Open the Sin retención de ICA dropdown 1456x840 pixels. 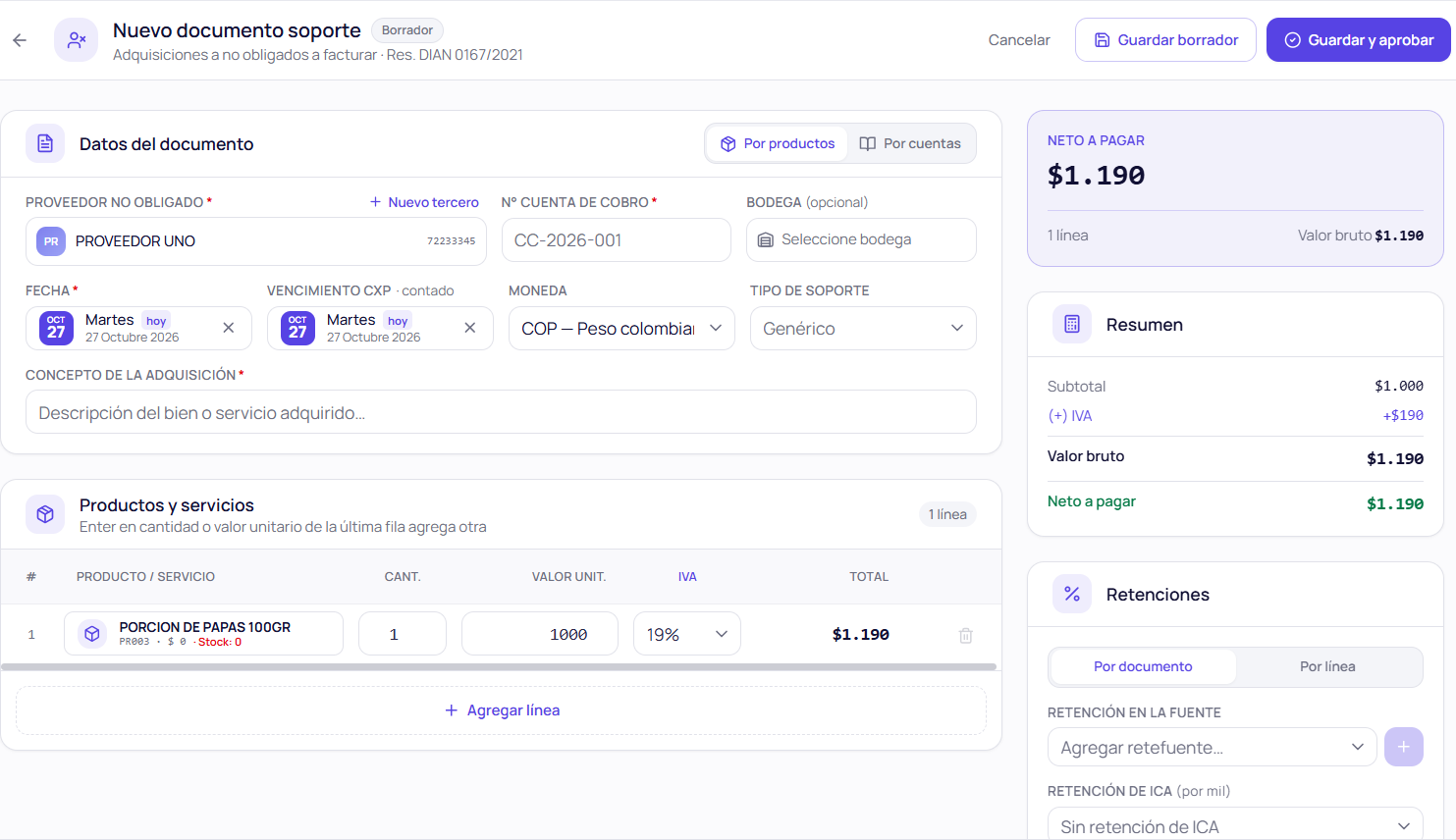[x=1235, y=826]
